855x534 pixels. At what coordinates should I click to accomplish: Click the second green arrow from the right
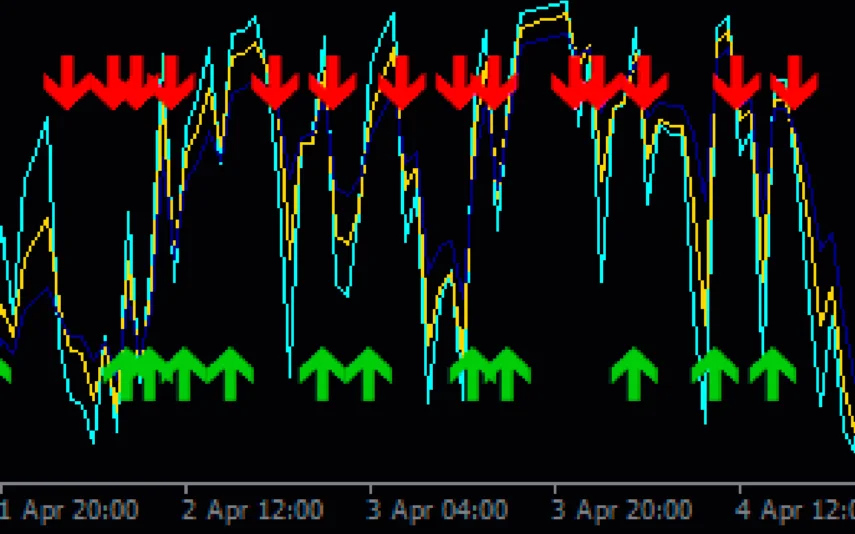coord(715,374)
